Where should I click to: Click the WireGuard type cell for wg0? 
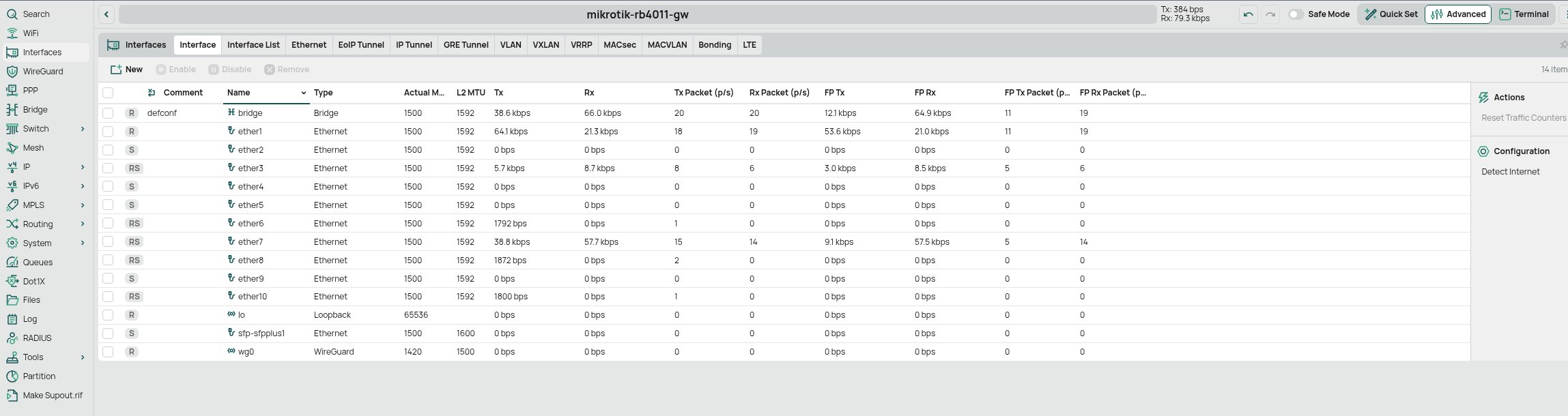click(334, 351)
